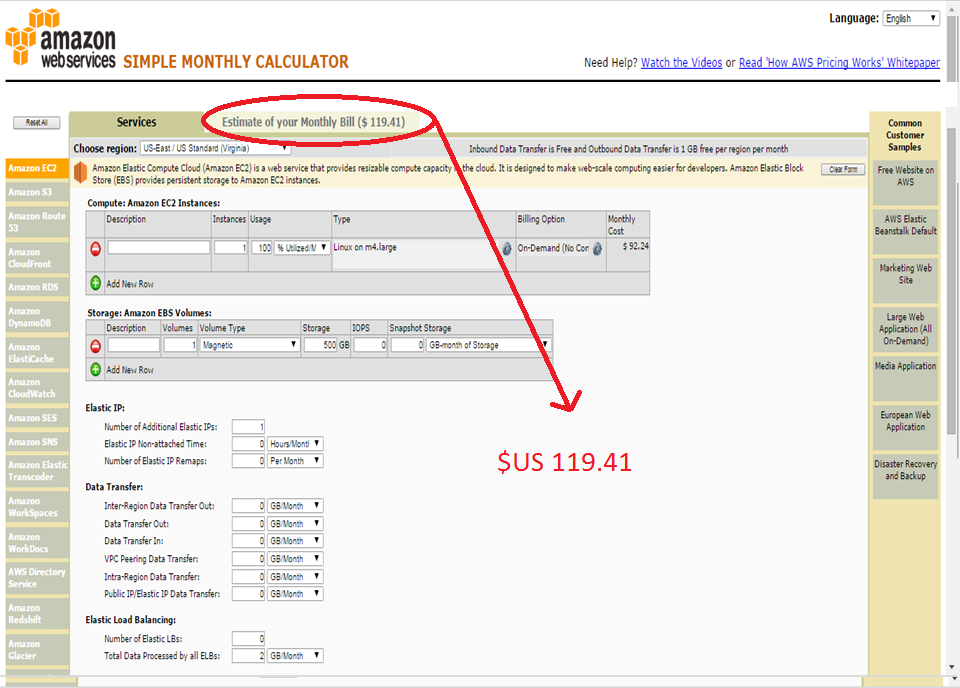Open the Language dropdown
960x688 pixels.
click(911, 18)
